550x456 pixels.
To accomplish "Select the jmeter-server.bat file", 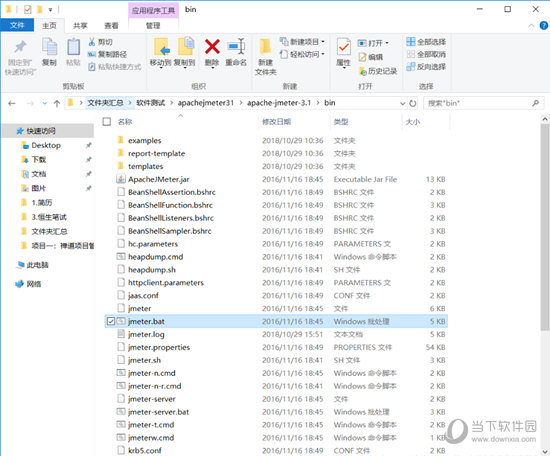I will pyautogui.click(x=159, y=412).
